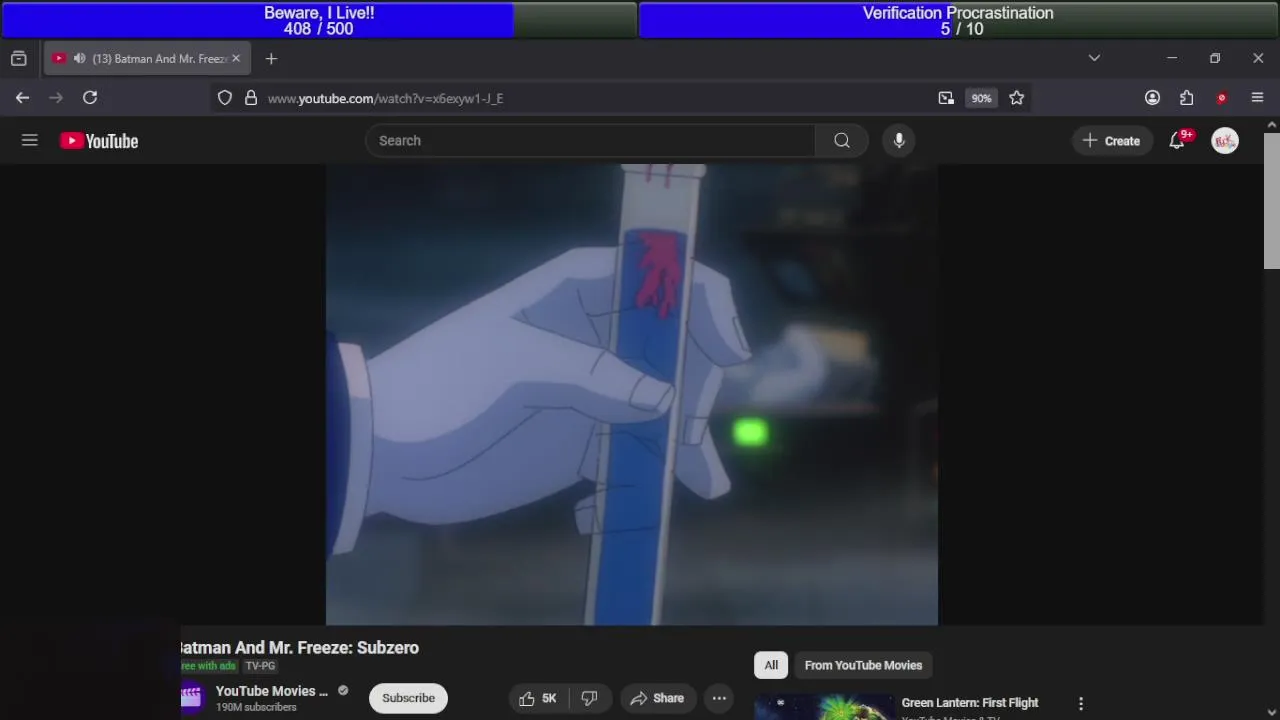Dislike the video with thumbs down

click(589, 698)
